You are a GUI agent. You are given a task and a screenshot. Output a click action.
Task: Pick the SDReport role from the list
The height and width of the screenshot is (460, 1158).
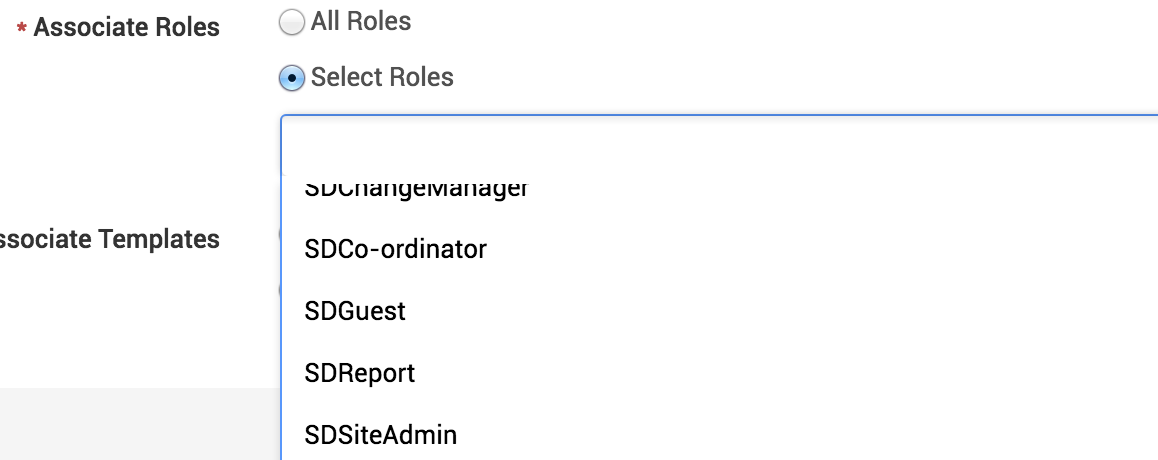(360, 373)
